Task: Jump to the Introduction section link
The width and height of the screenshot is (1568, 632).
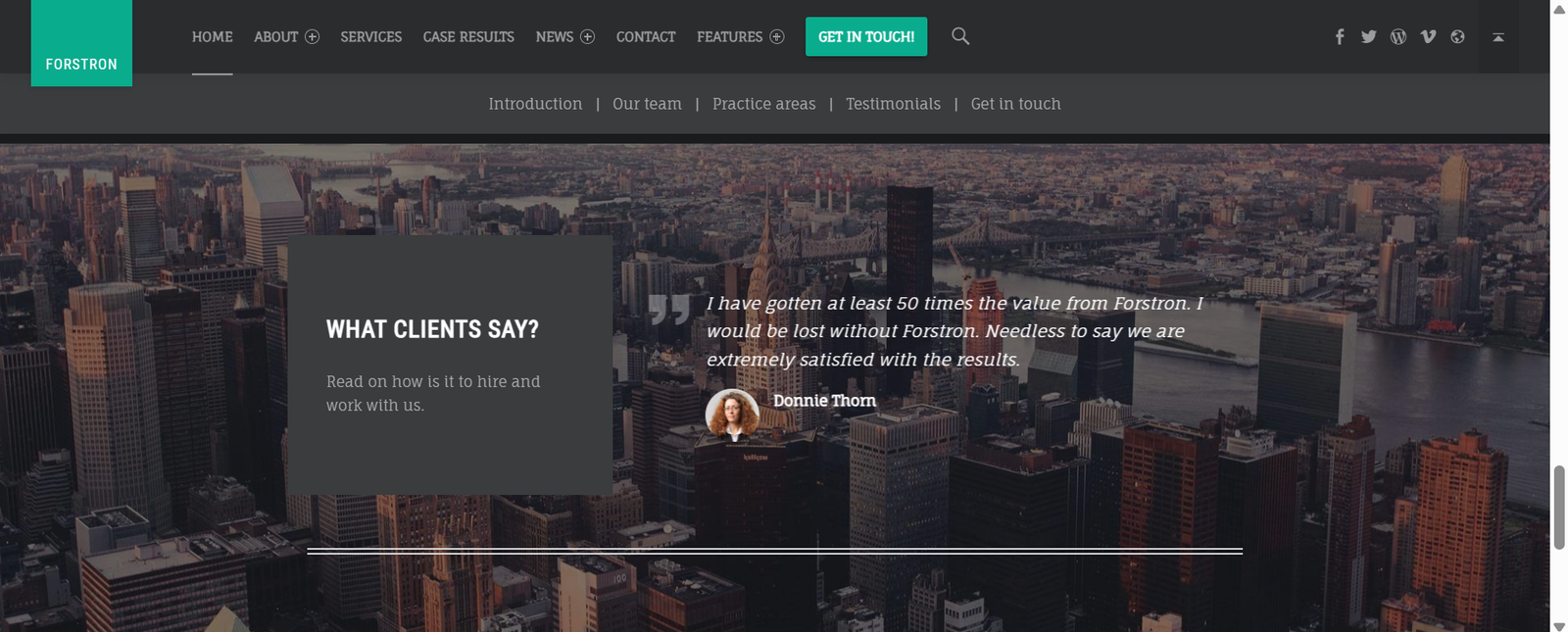Action: point(535,104)
